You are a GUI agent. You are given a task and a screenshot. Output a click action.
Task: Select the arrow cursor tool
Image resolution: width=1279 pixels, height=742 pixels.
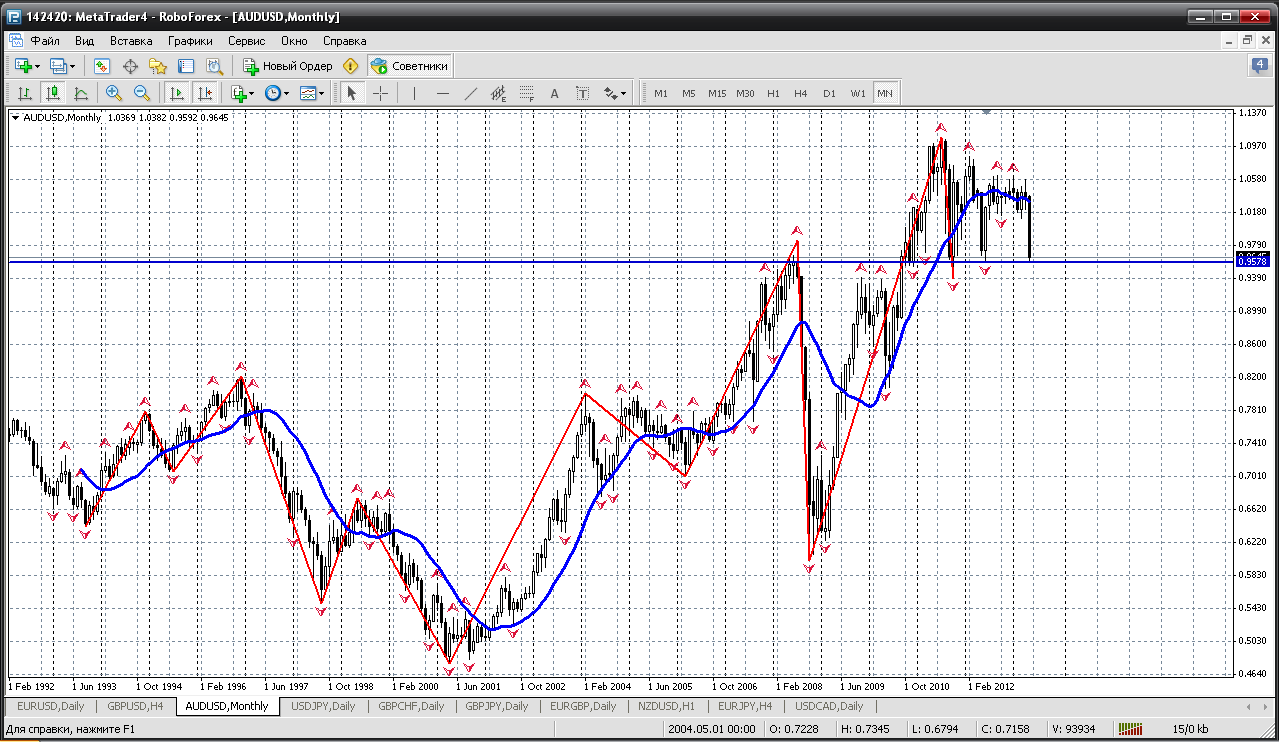coord(351,93)
